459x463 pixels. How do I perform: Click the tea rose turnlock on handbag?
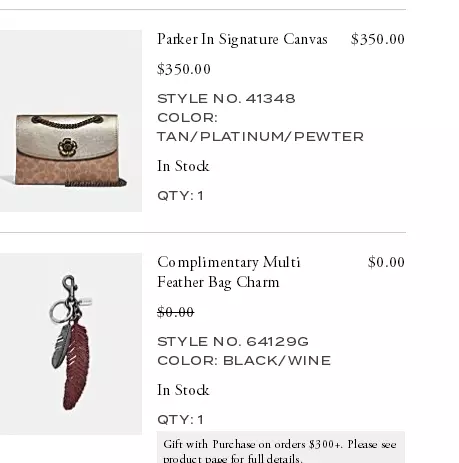[68, 147]
